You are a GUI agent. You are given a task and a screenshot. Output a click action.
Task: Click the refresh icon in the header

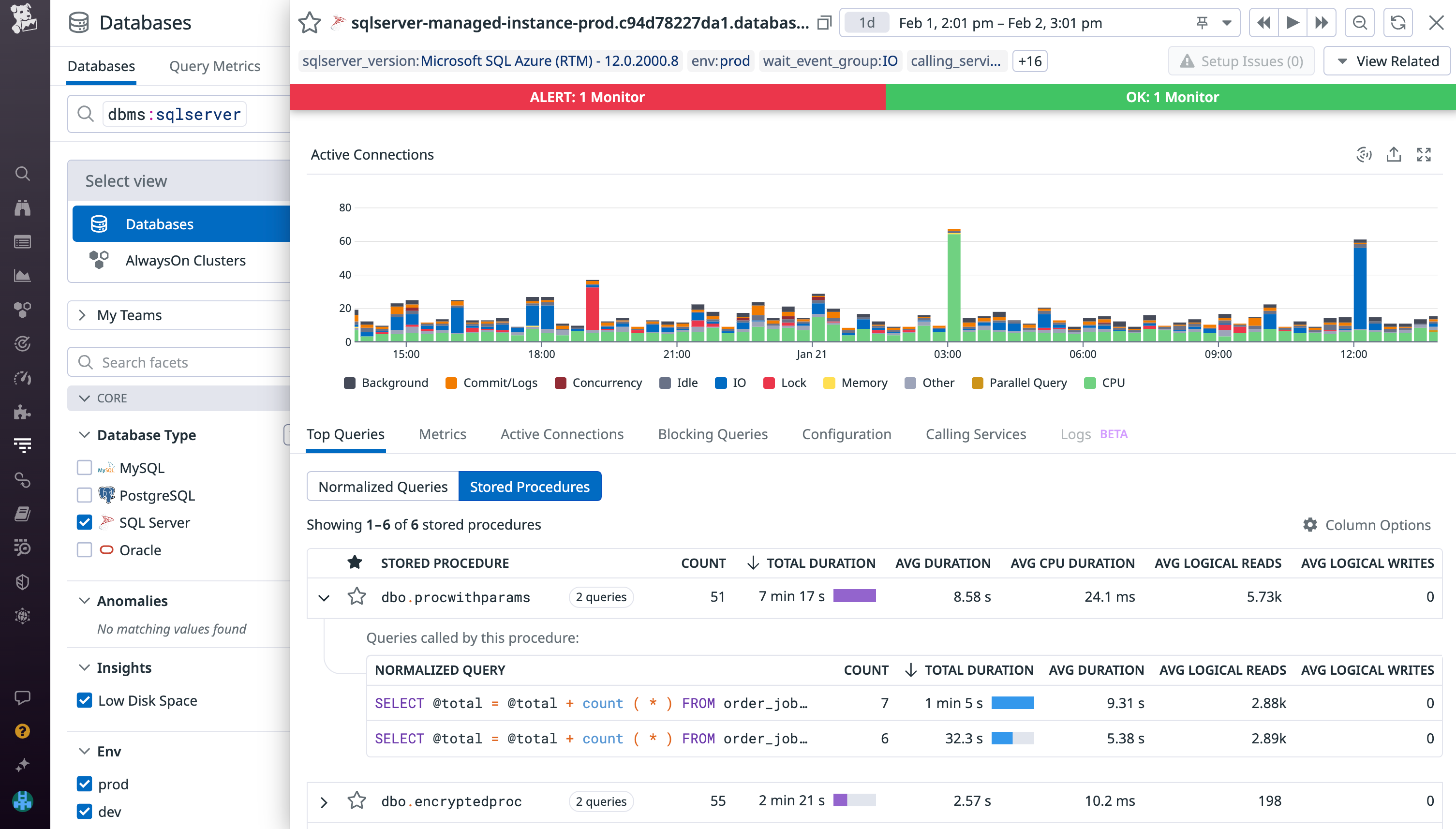1398,23
